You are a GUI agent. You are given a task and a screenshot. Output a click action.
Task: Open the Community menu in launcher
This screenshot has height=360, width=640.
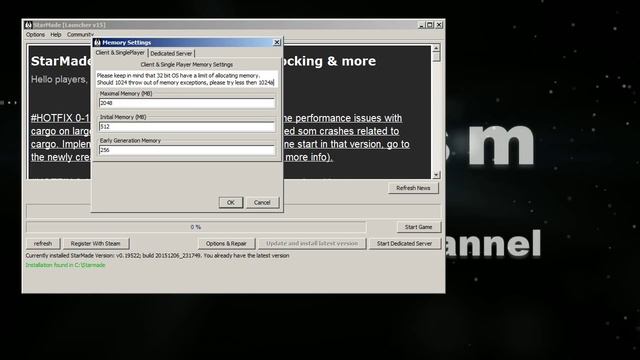click(x=80, y=35)
